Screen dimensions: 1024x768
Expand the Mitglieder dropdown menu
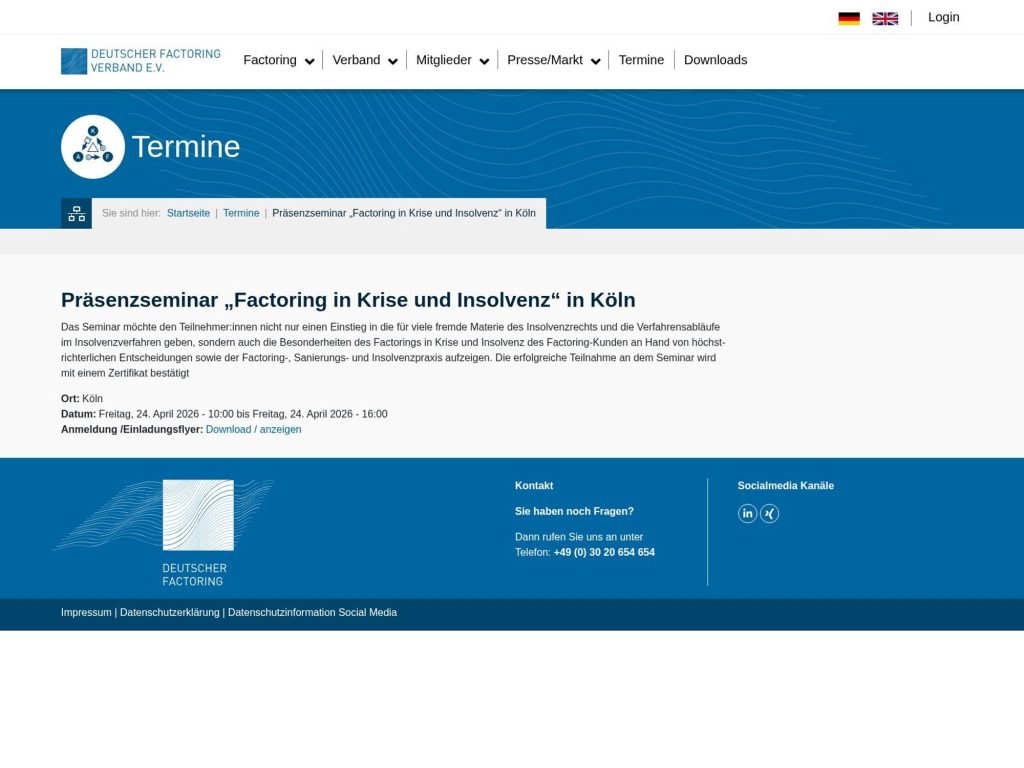click(445, 60)
